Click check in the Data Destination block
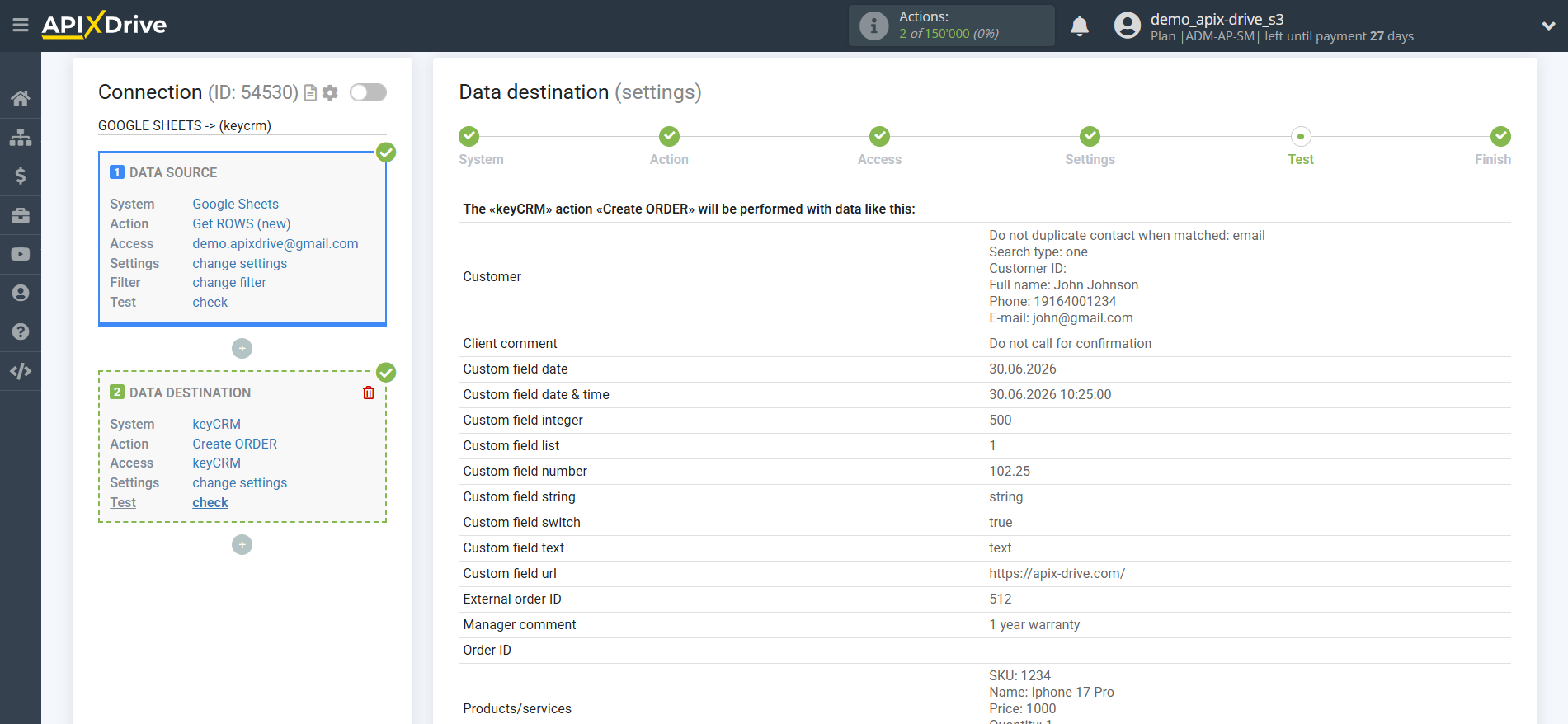1568x724 pixels. [210, 502]
